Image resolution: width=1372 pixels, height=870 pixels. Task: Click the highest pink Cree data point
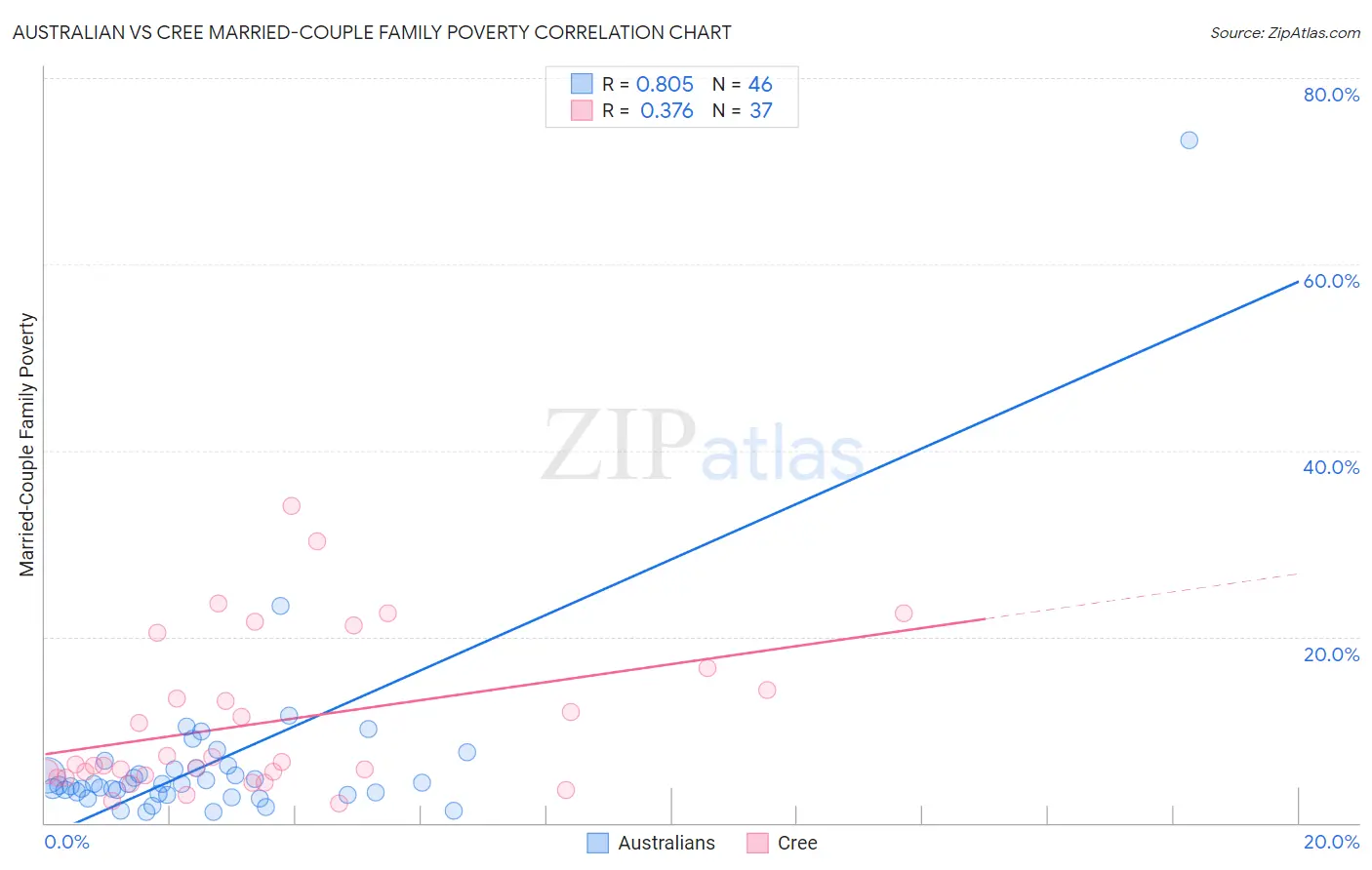[x=291, y=505]
